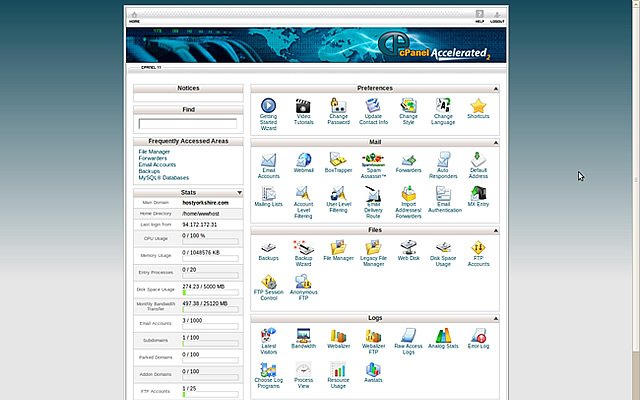Log out via the Logout button
The height and width of the screenshot is (400, 640).
[497, 18]
